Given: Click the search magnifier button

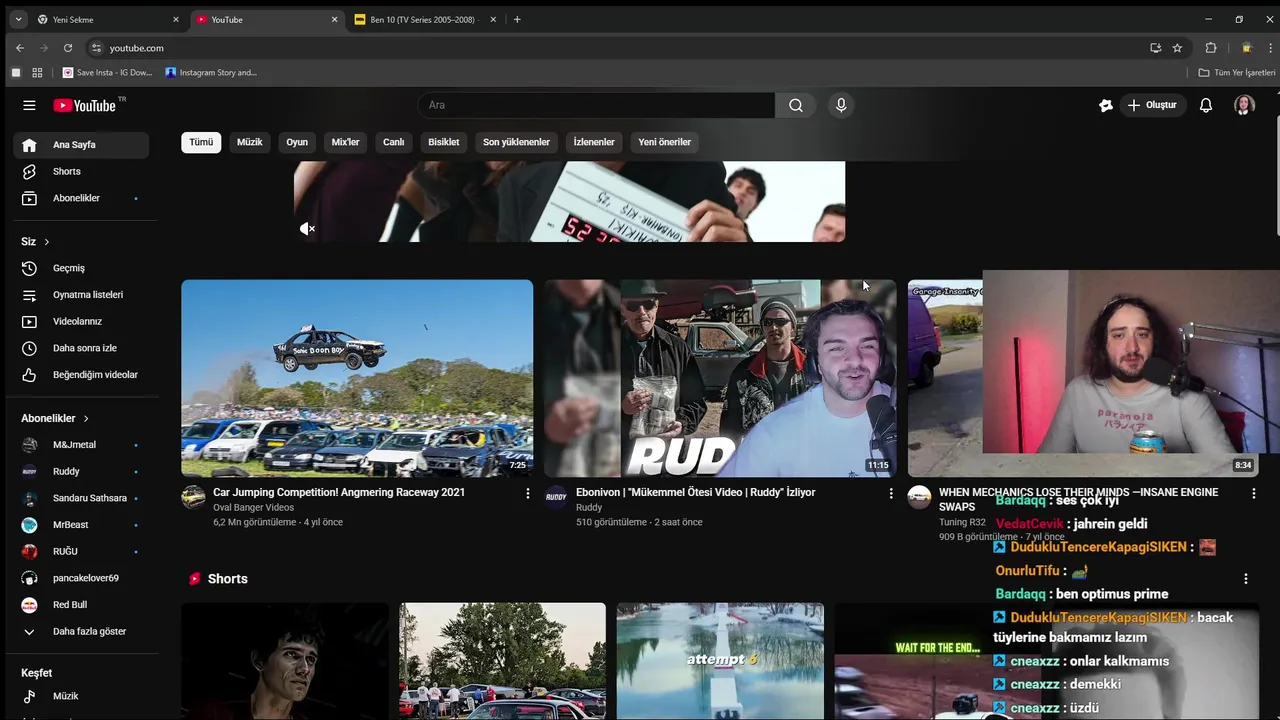Looking at the screenshot, I should (x=796, y=105).
